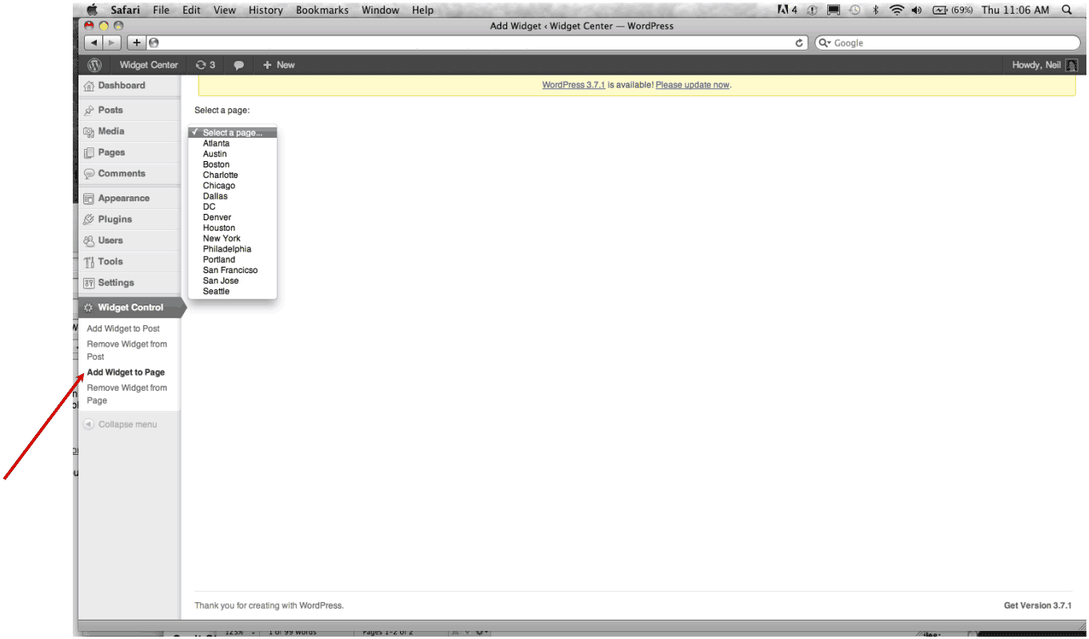Click the user avatar beside Howdy, Neil
Viewport: 1089px width, 639px height.
(x=1072, y=65)
